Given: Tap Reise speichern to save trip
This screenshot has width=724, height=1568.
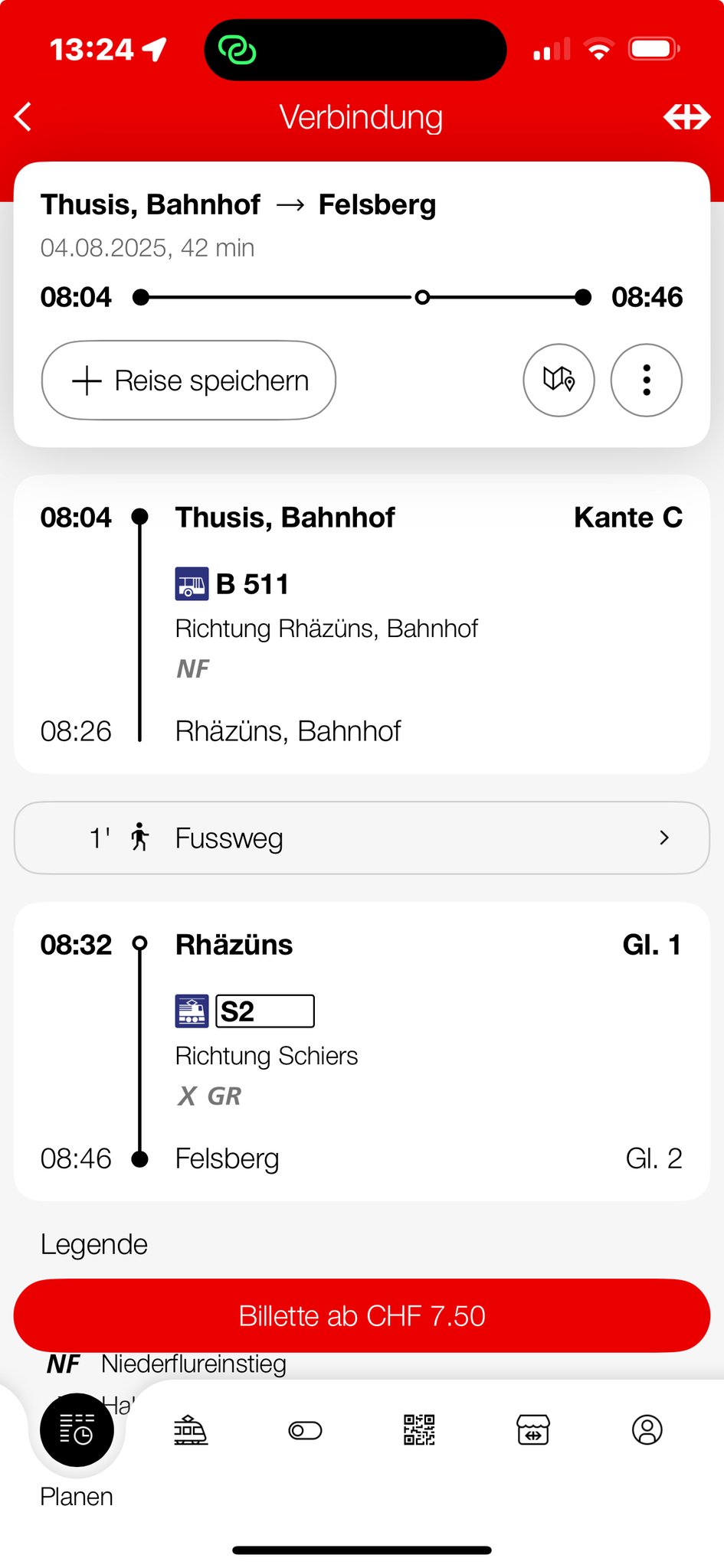Looking at the screenshot, I should coord(188,381).
